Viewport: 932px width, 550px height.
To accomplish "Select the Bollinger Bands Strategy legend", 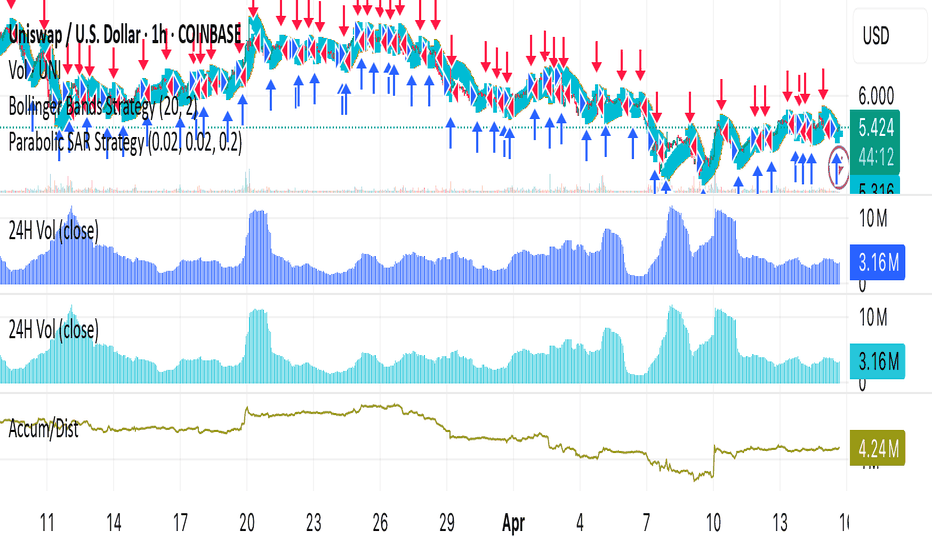I will point(103,106).
